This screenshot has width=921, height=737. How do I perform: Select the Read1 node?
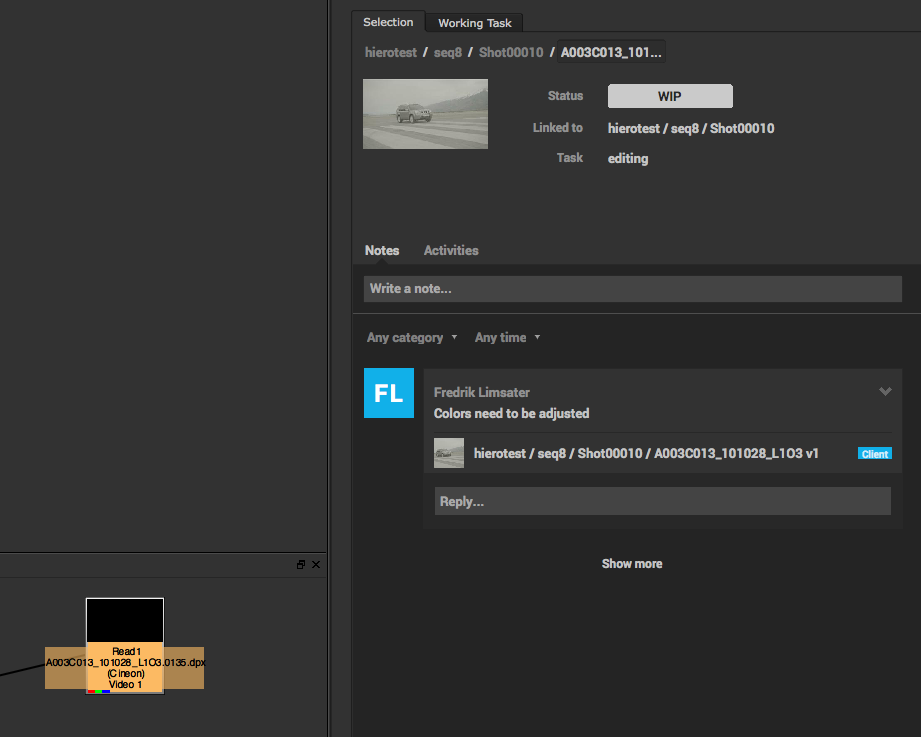[x=125, y=646]
